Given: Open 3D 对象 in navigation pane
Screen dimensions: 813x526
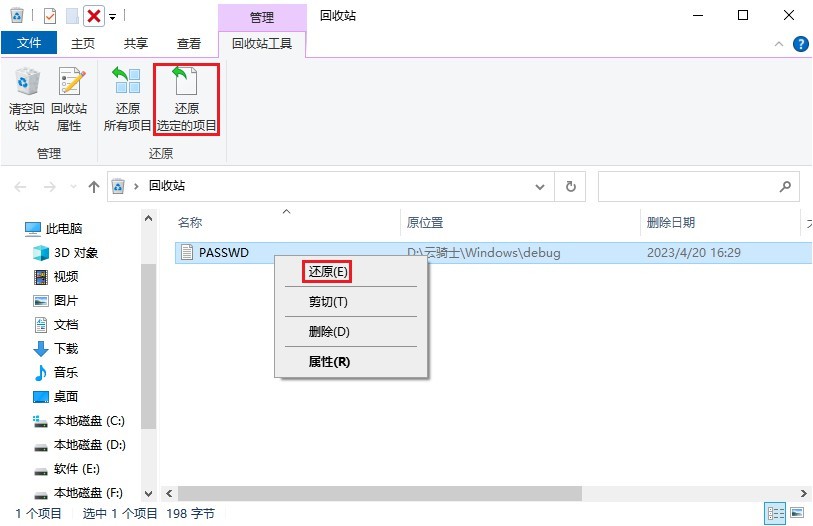Looking at the screenshot, I should [65, 253].
